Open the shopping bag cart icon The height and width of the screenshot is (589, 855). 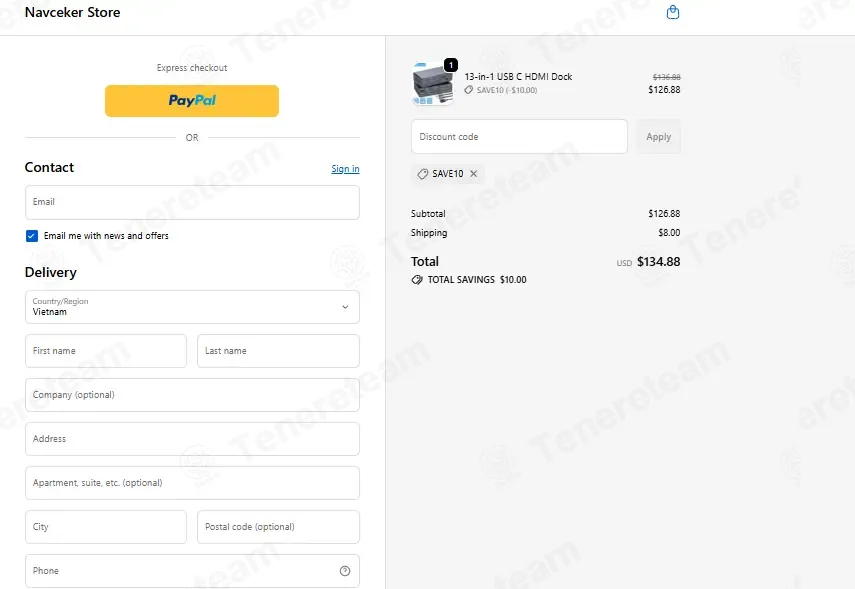(x=673, y=12)
